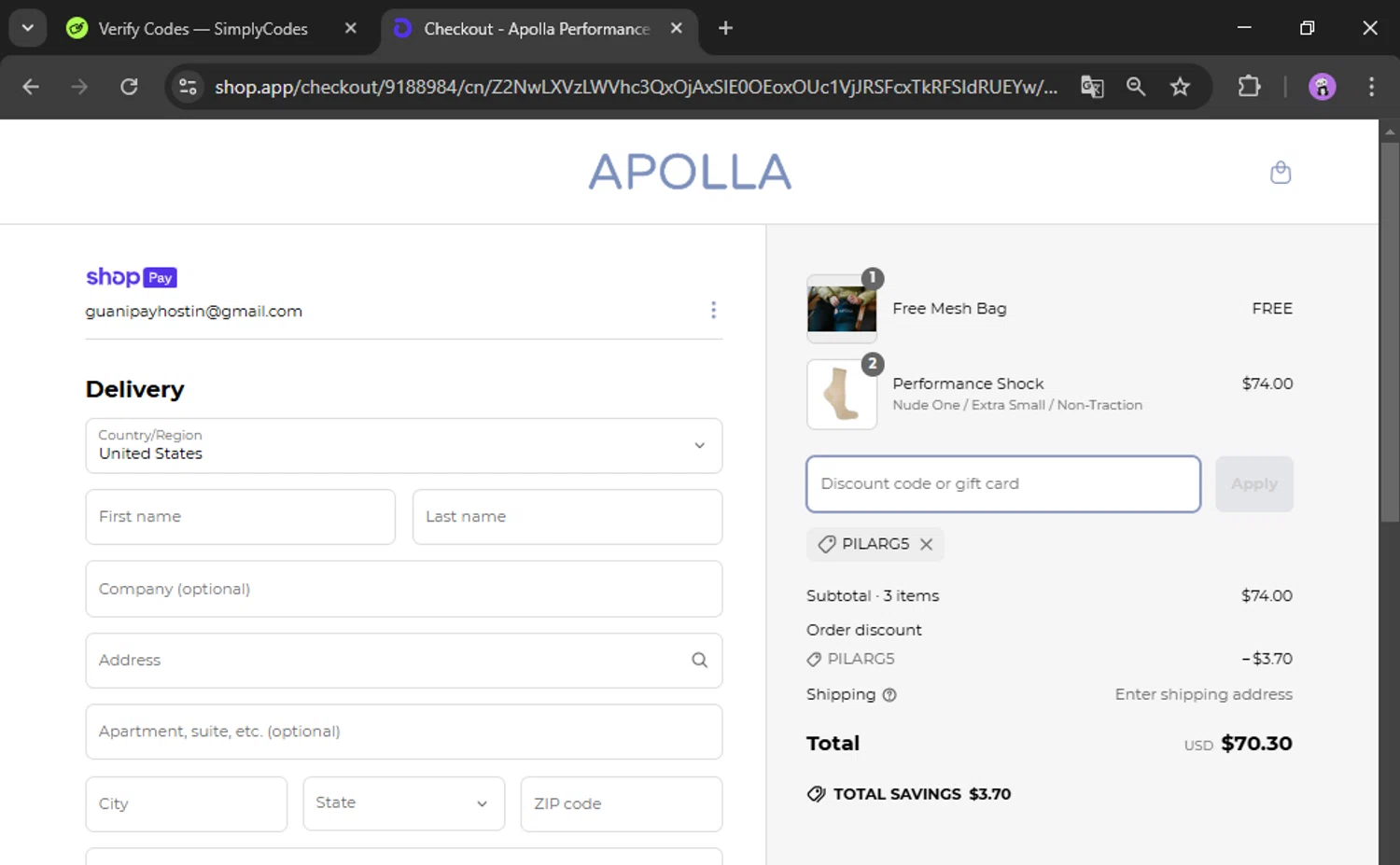Close the Checkout Apolla Performance tab
The height and width of the screenshot is (865, 1400).
676,28
